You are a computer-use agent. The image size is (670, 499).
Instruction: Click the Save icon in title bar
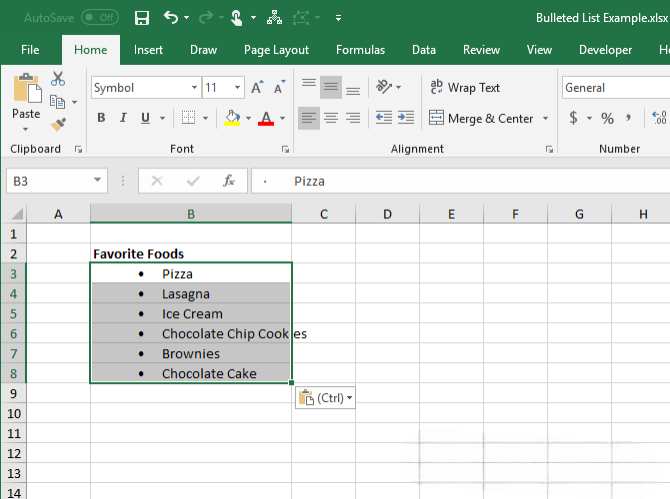coord(141,18)
